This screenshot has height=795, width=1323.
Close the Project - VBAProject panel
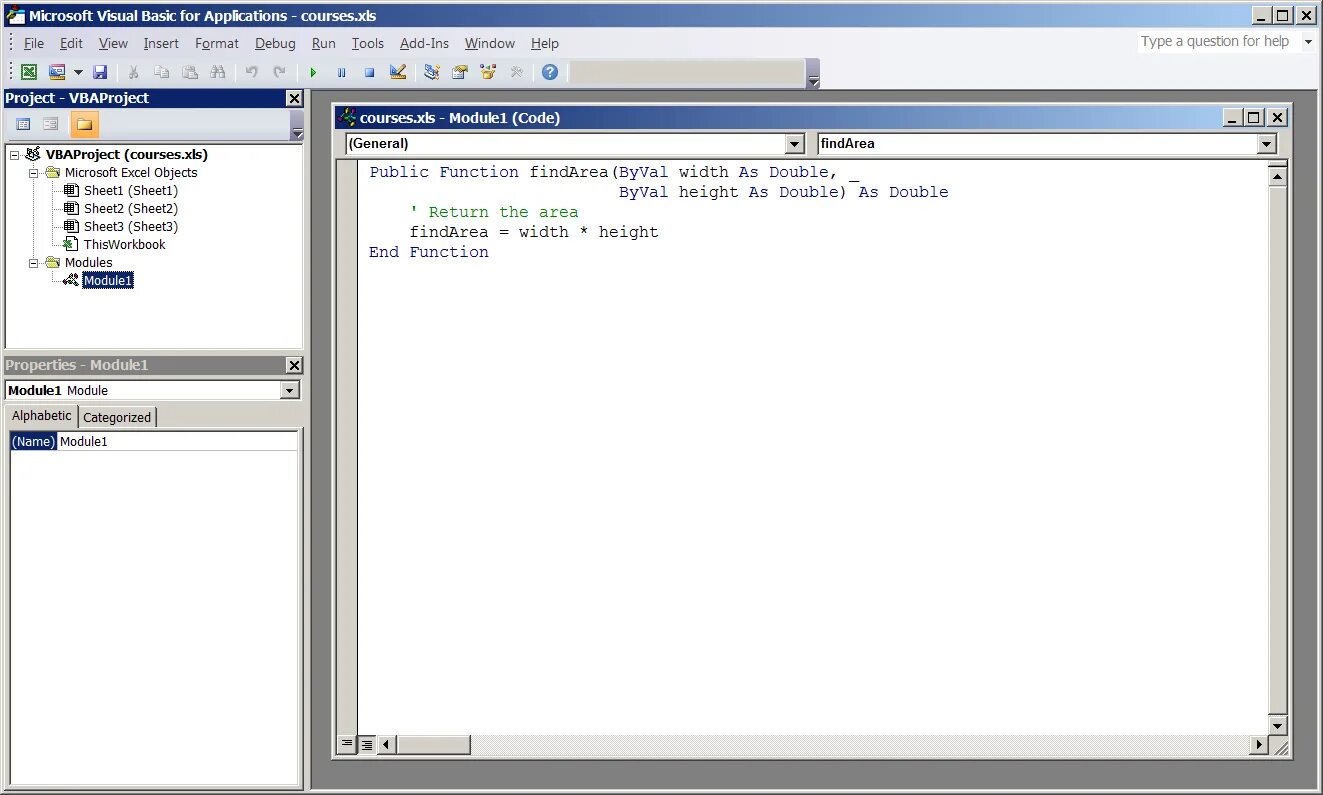294,98
